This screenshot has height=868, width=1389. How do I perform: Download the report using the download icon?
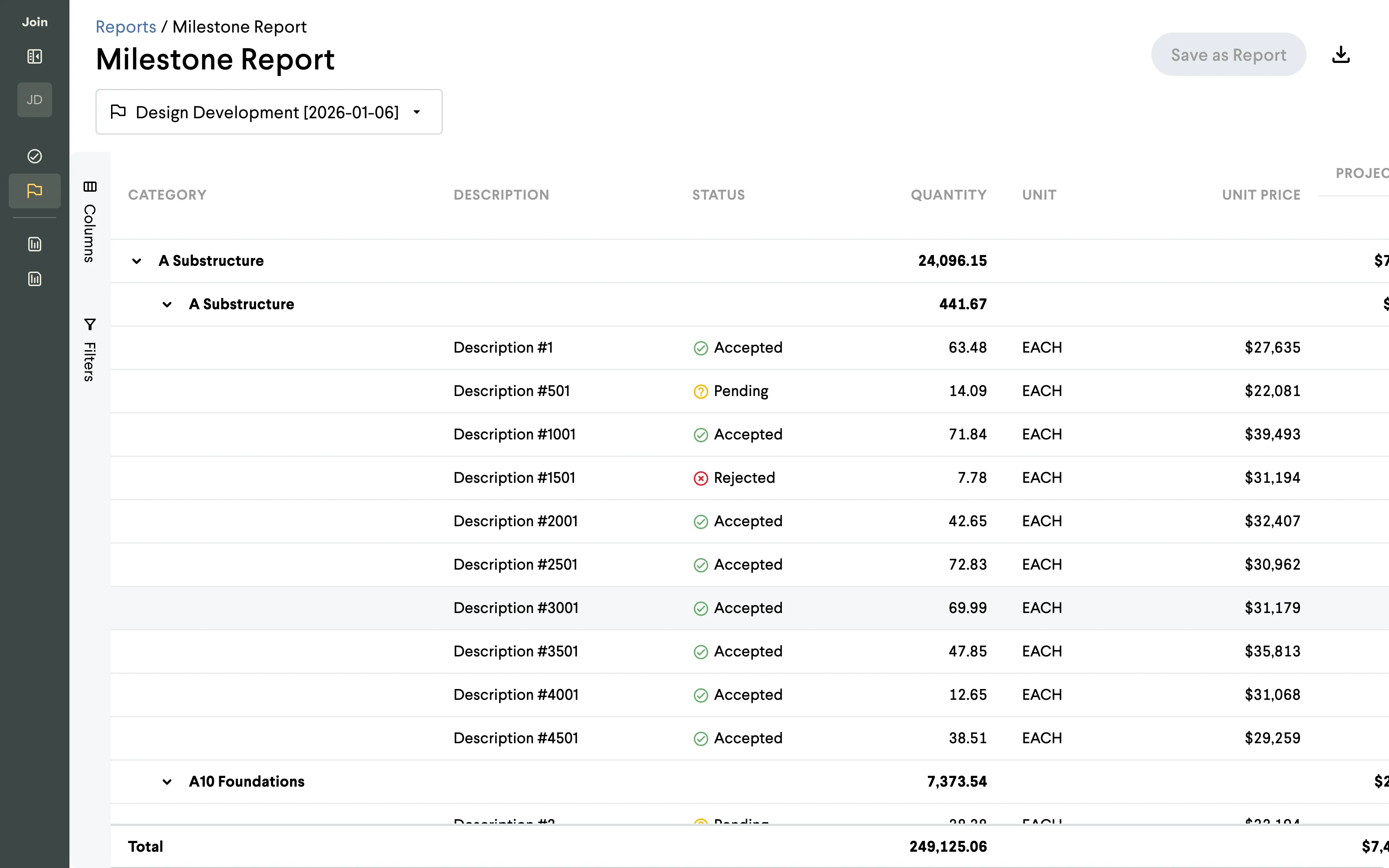pyautogui.click(x=1341, y=55)
